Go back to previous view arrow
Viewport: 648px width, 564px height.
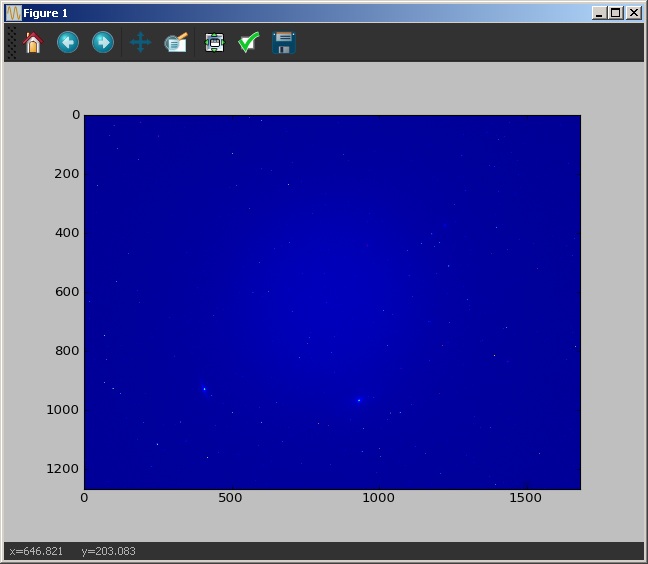coord(68,42)
